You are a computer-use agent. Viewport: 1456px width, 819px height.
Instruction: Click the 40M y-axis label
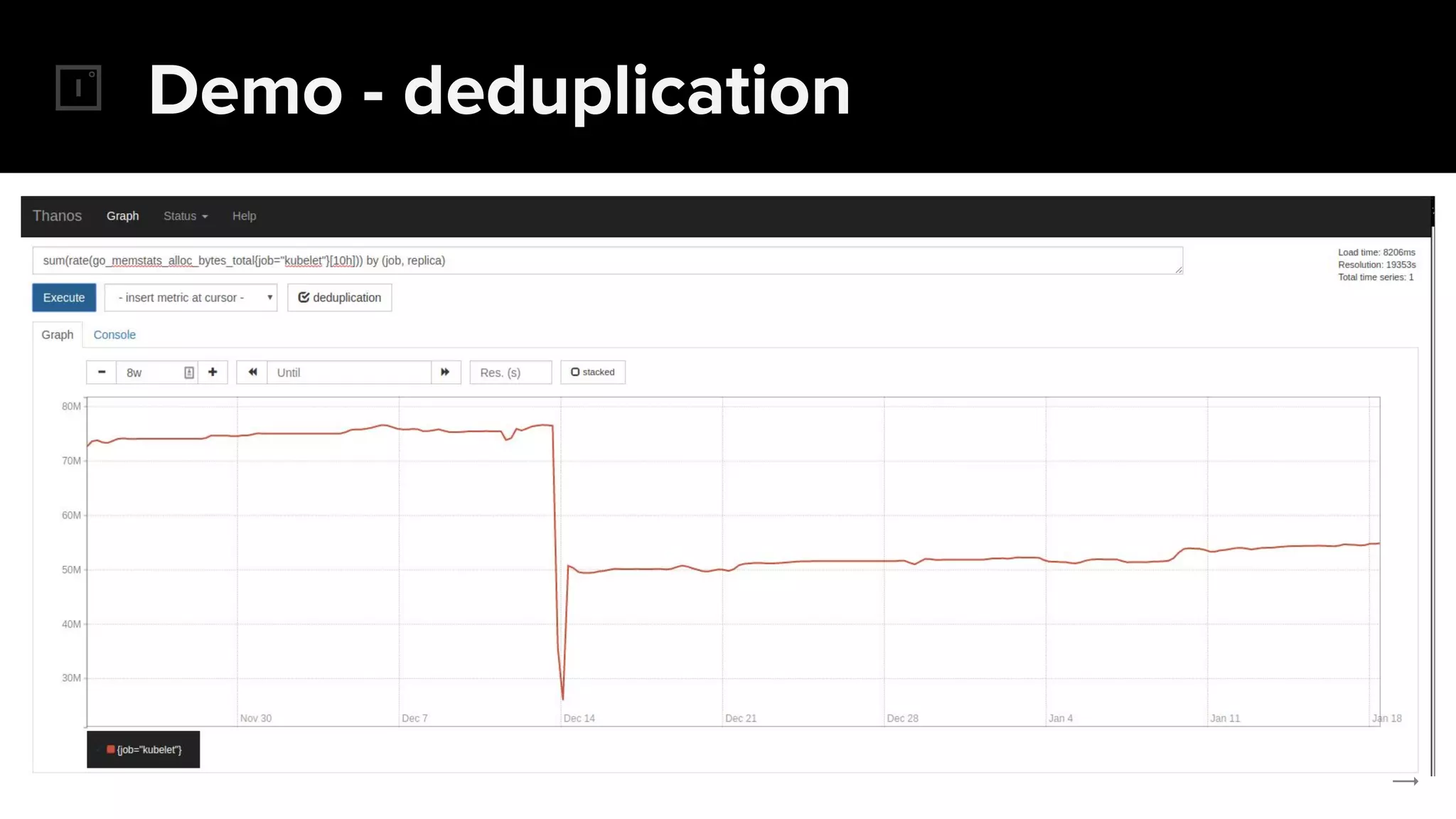(71, 623)
